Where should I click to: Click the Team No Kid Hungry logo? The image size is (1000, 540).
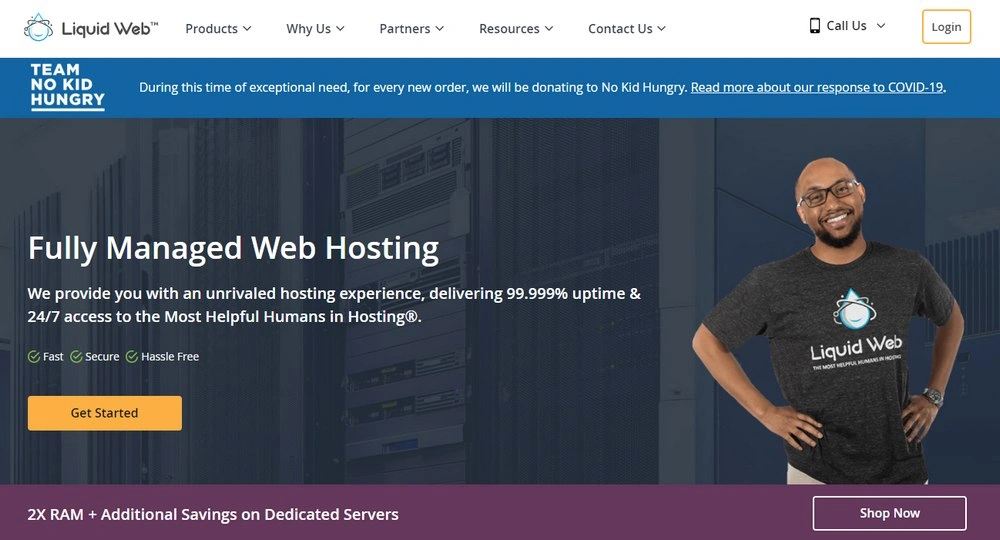click(x=68, y=87)
